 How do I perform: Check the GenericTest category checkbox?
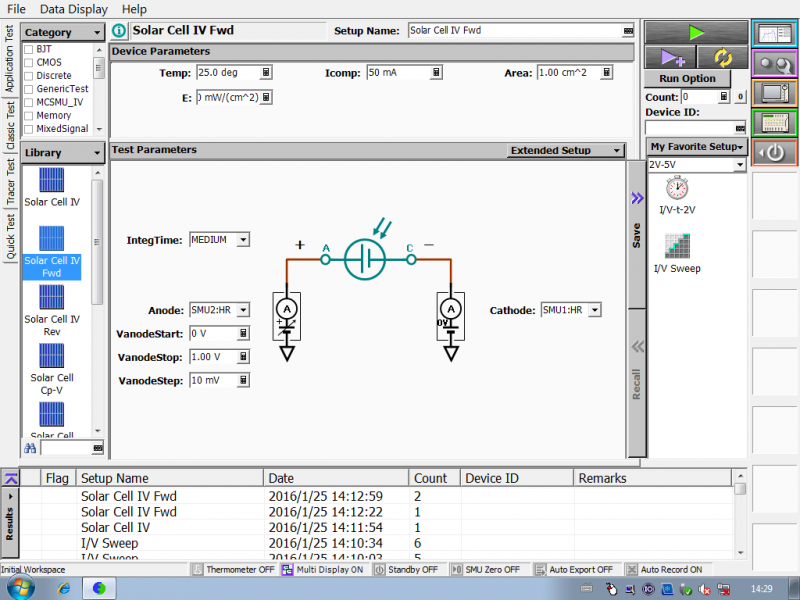click(x=29, y=89)
